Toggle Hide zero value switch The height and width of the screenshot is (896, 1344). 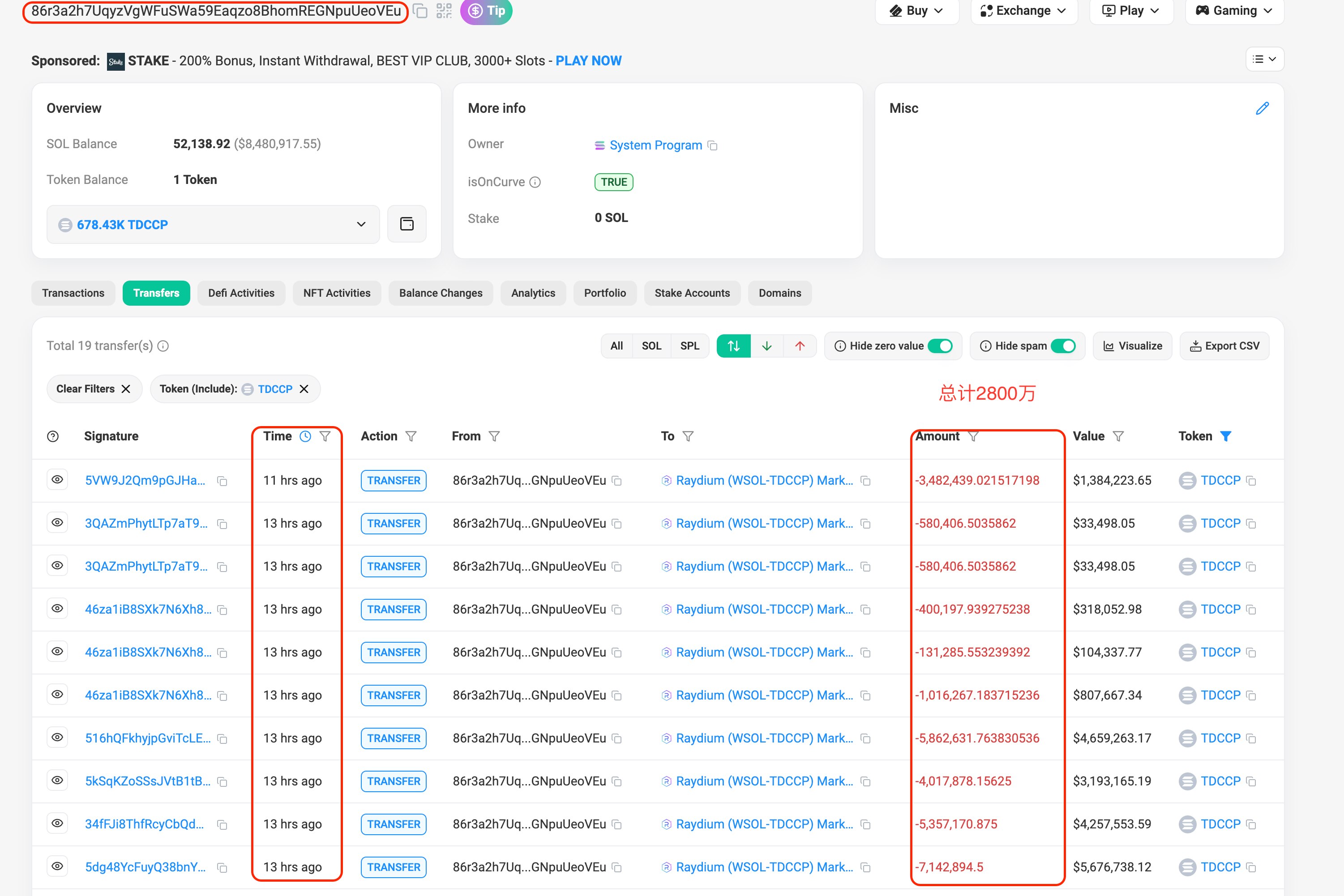coord(940,346)
